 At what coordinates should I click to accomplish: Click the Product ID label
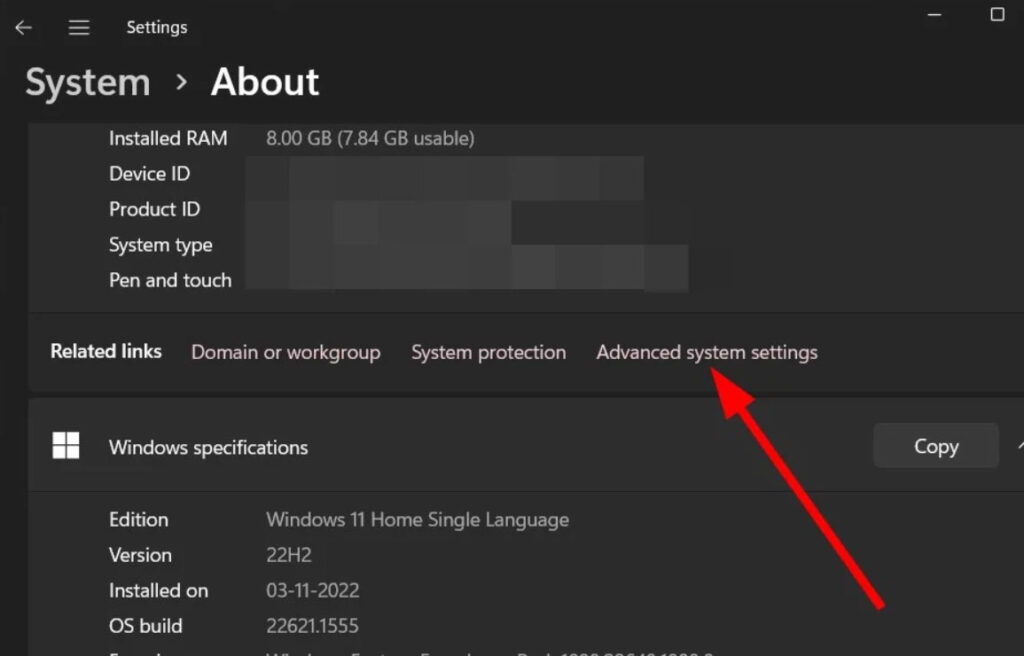point(155,209)
